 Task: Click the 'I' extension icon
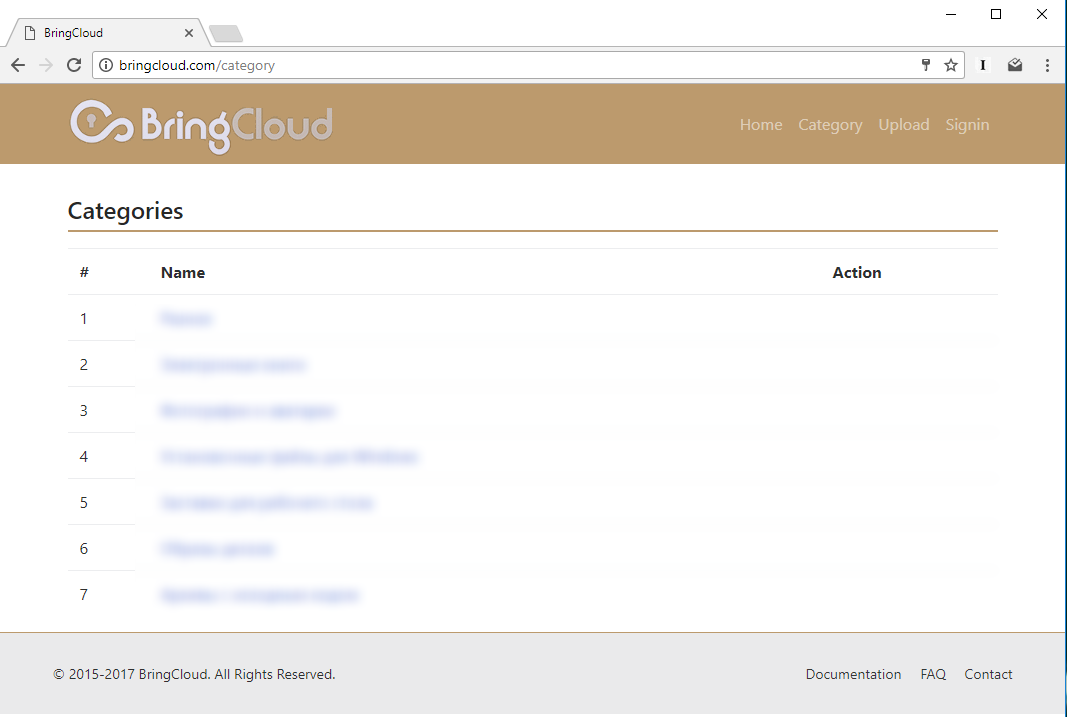[982, 64]
